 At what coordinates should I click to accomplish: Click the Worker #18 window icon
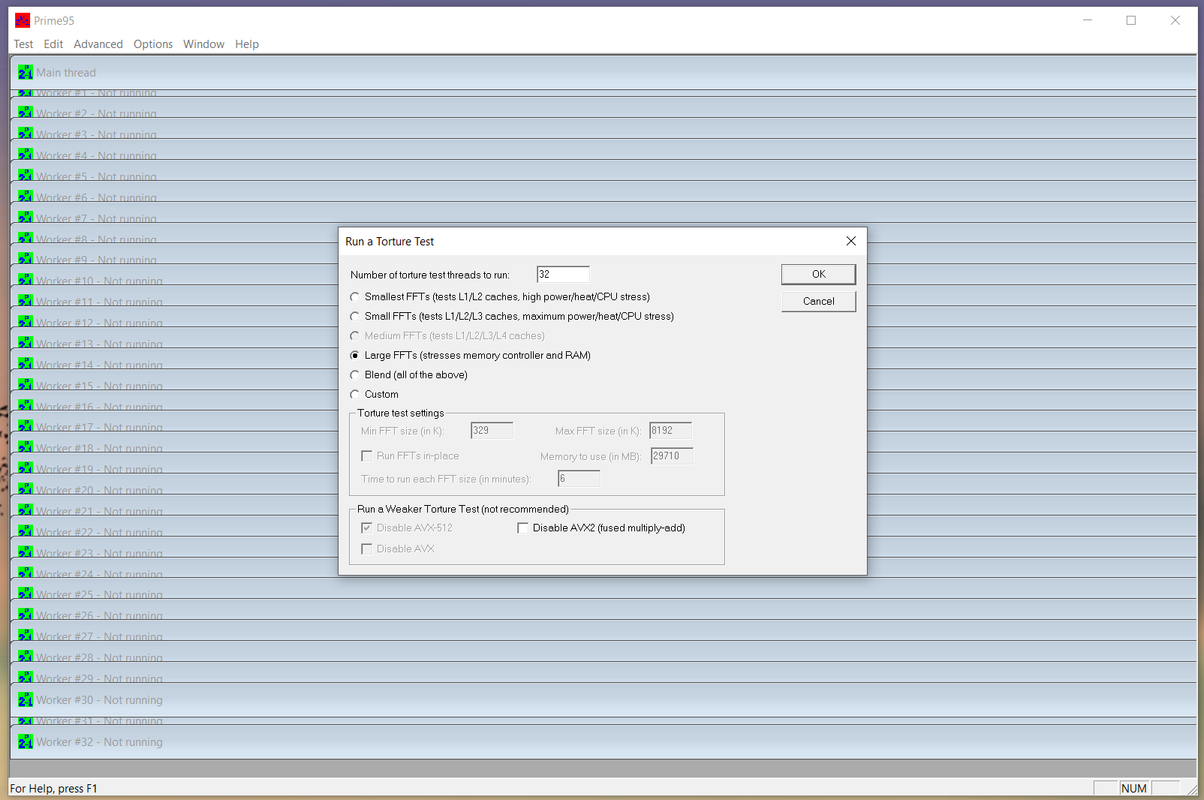(25, 448)
